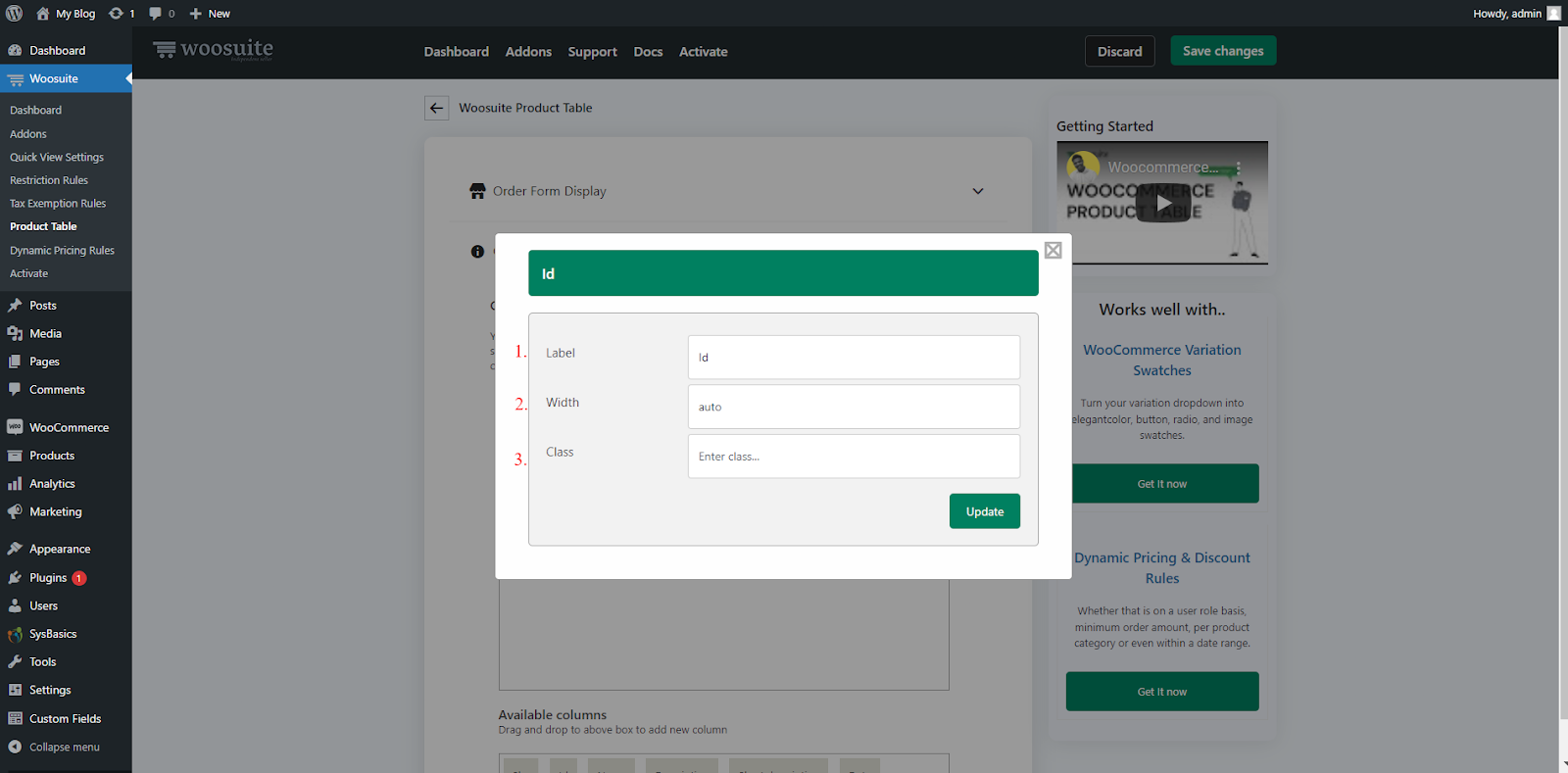This screenshot has height=773, width=1568.
Task: Open the comments bubble in admin bar
Action: pyautogui.click(x=162, y=14)
